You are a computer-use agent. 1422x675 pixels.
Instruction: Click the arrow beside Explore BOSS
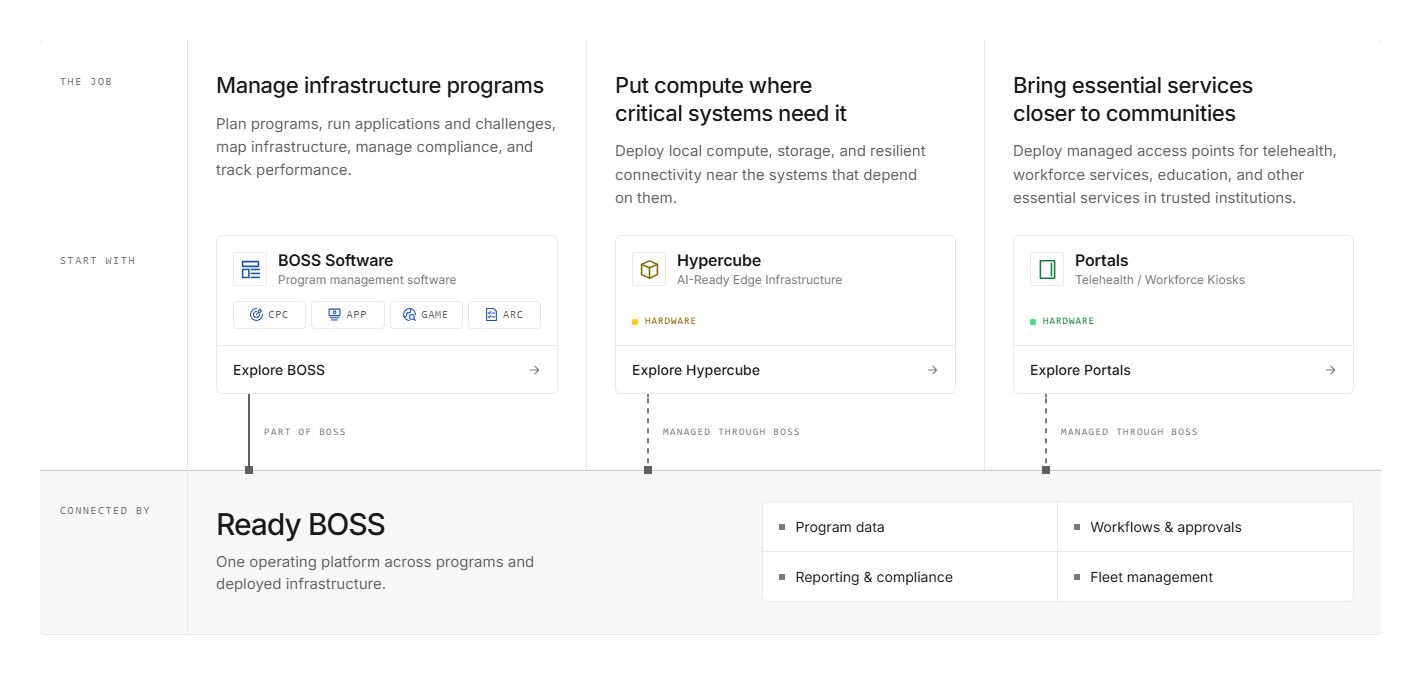click(x=534, y=370)
